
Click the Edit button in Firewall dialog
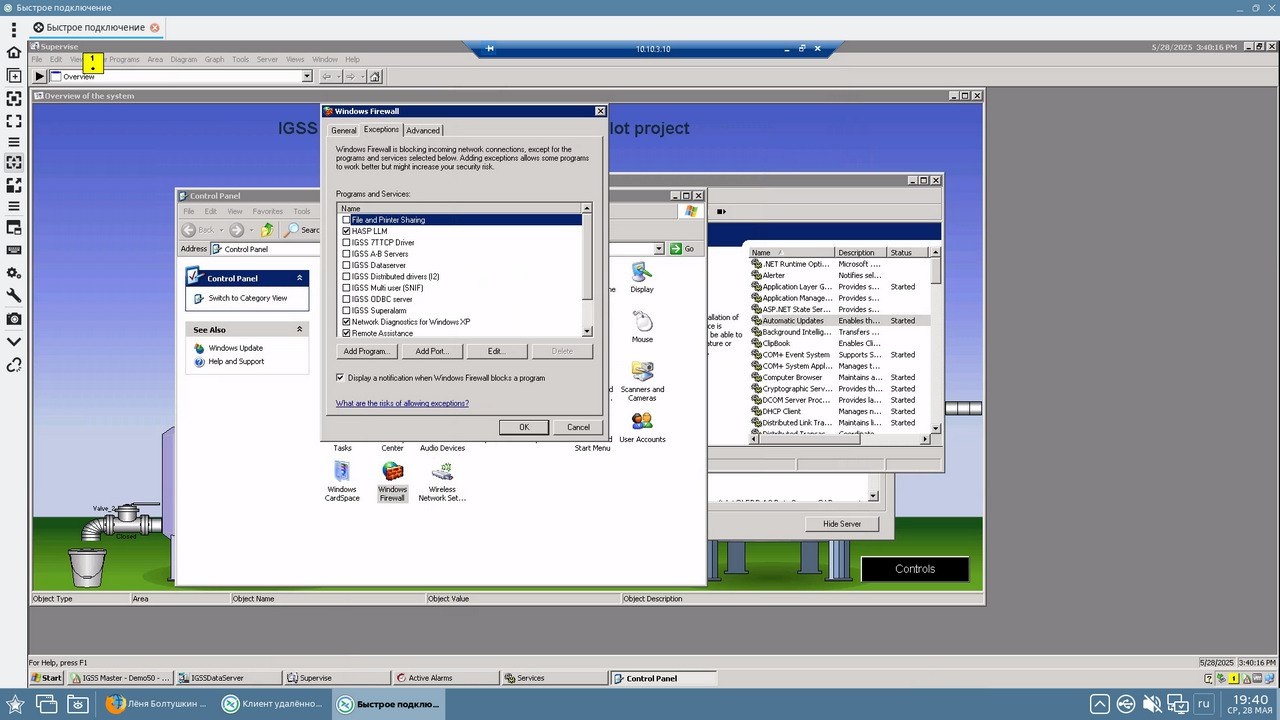[x=497, y=352]
